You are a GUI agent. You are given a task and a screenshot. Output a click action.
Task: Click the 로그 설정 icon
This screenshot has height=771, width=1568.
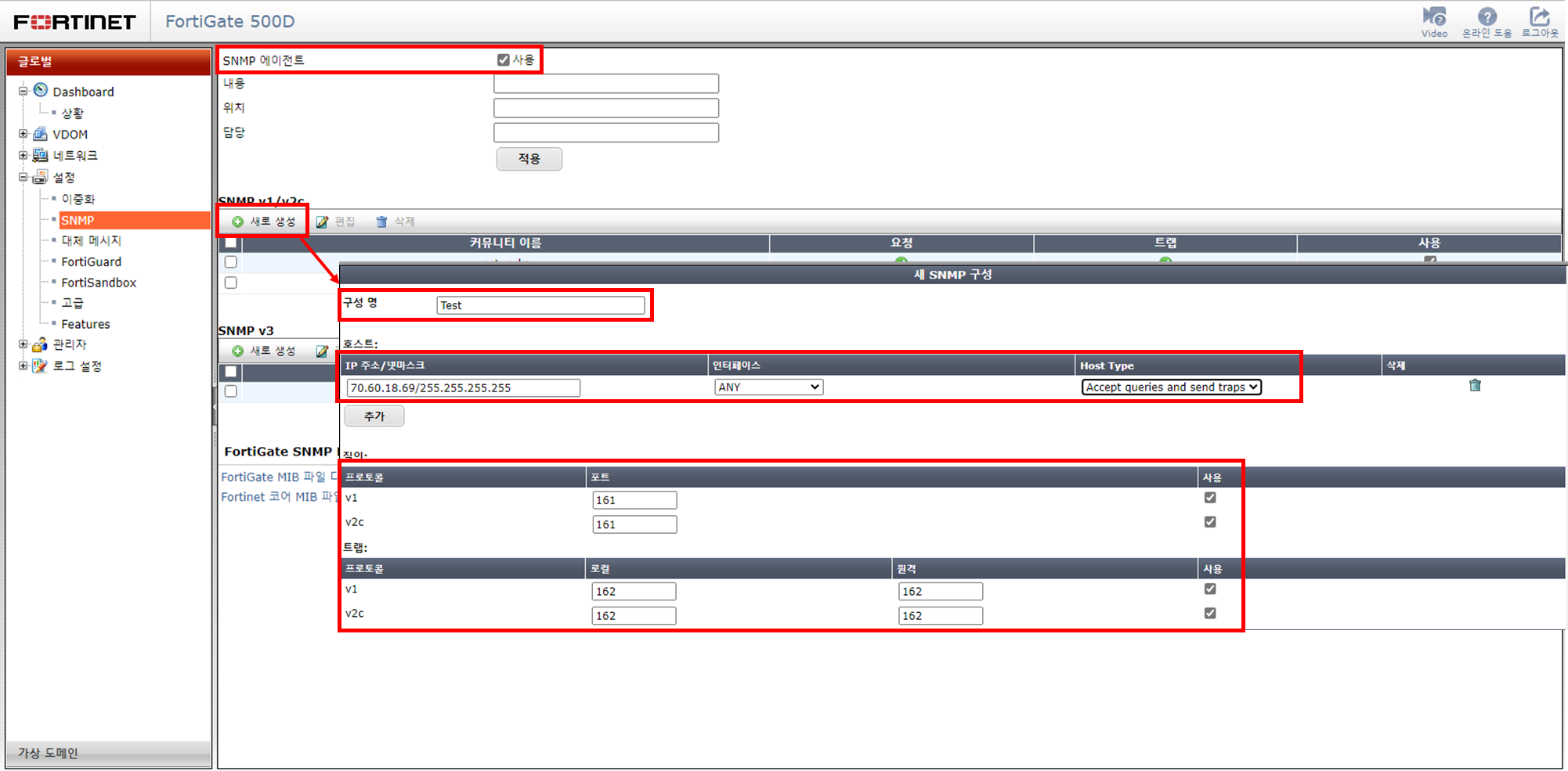point(40,366)
